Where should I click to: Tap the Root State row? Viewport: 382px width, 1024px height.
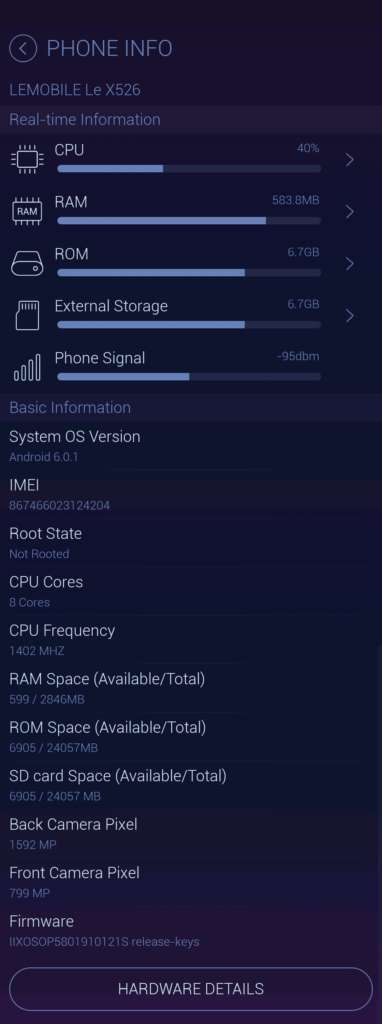191,543
